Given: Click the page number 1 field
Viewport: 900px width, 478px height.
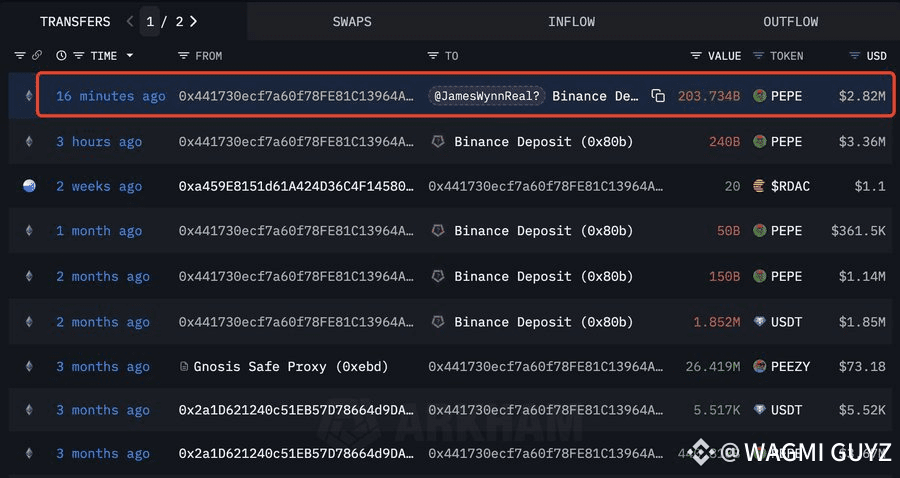Looking at the screenshot, I should [x=150, y=22].
